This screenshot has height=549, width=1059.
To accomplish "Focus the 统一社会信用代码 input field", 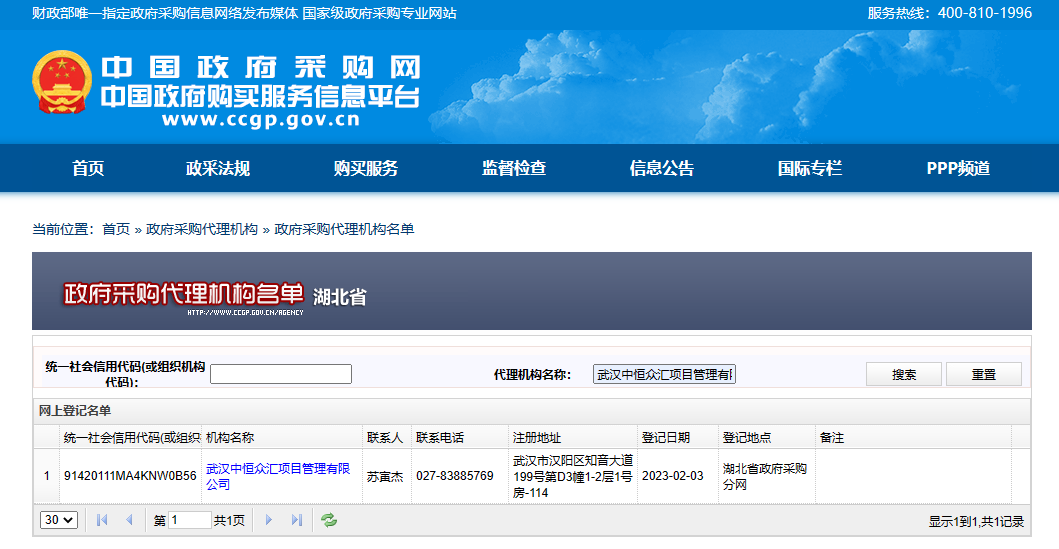I will click(281, 374).
